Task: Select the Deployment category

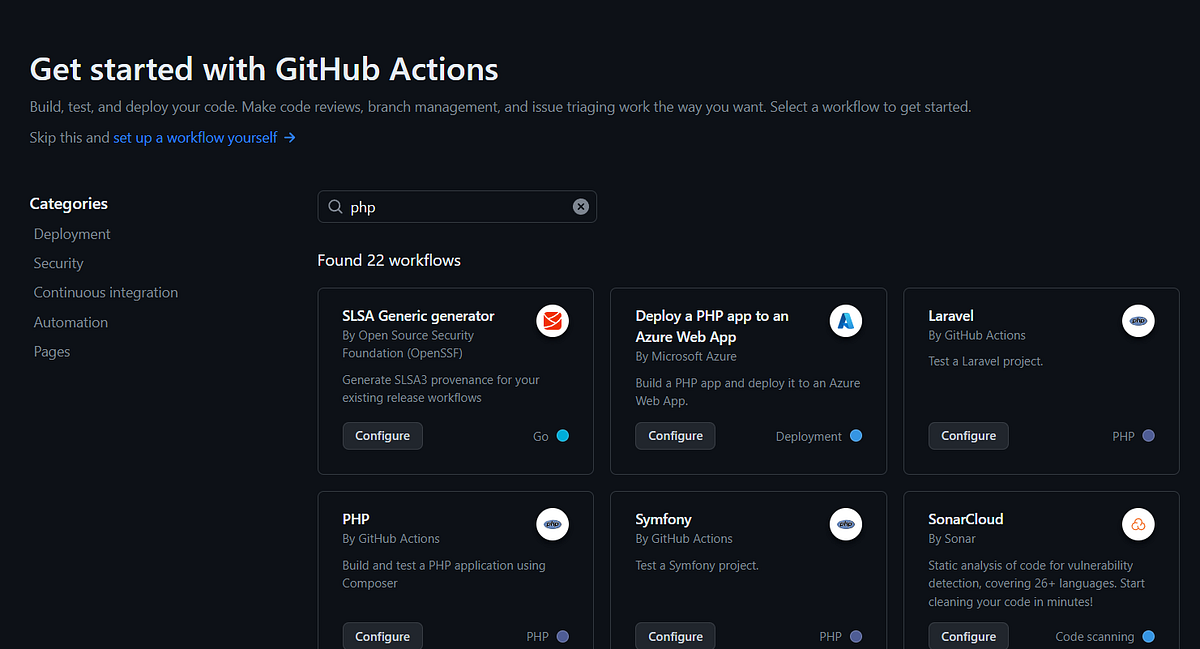Action: pos(71,233)
